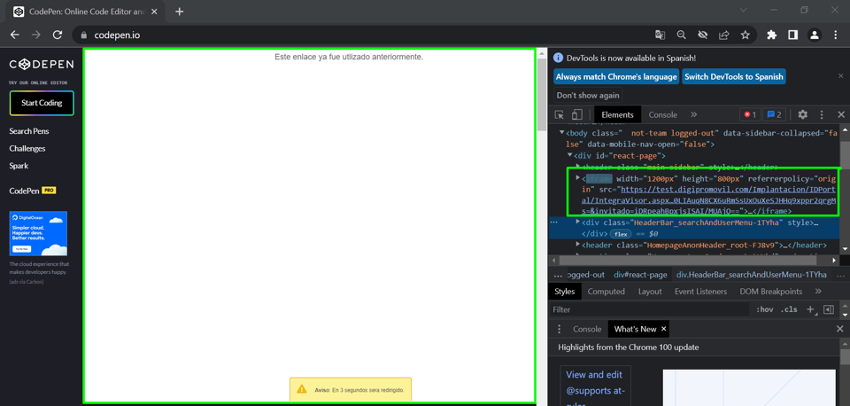
Task: Toggle the device toolbar icon
Action: 577,115
